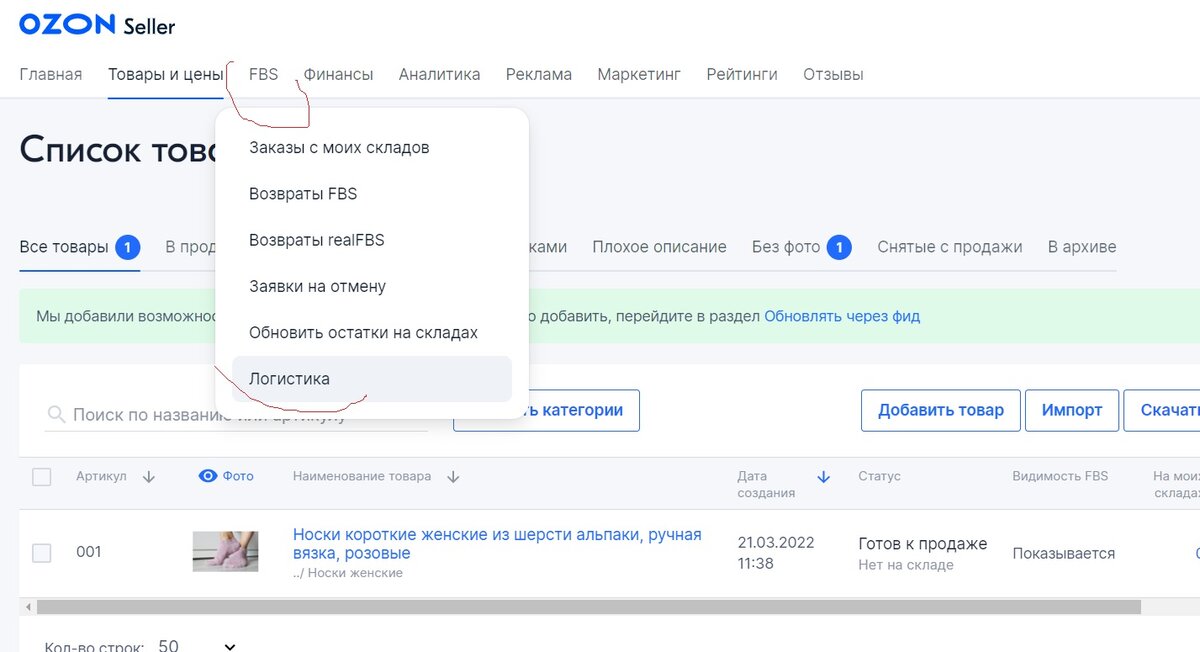
Task: Open the Товары и цены menu
Action: (166, 74)
